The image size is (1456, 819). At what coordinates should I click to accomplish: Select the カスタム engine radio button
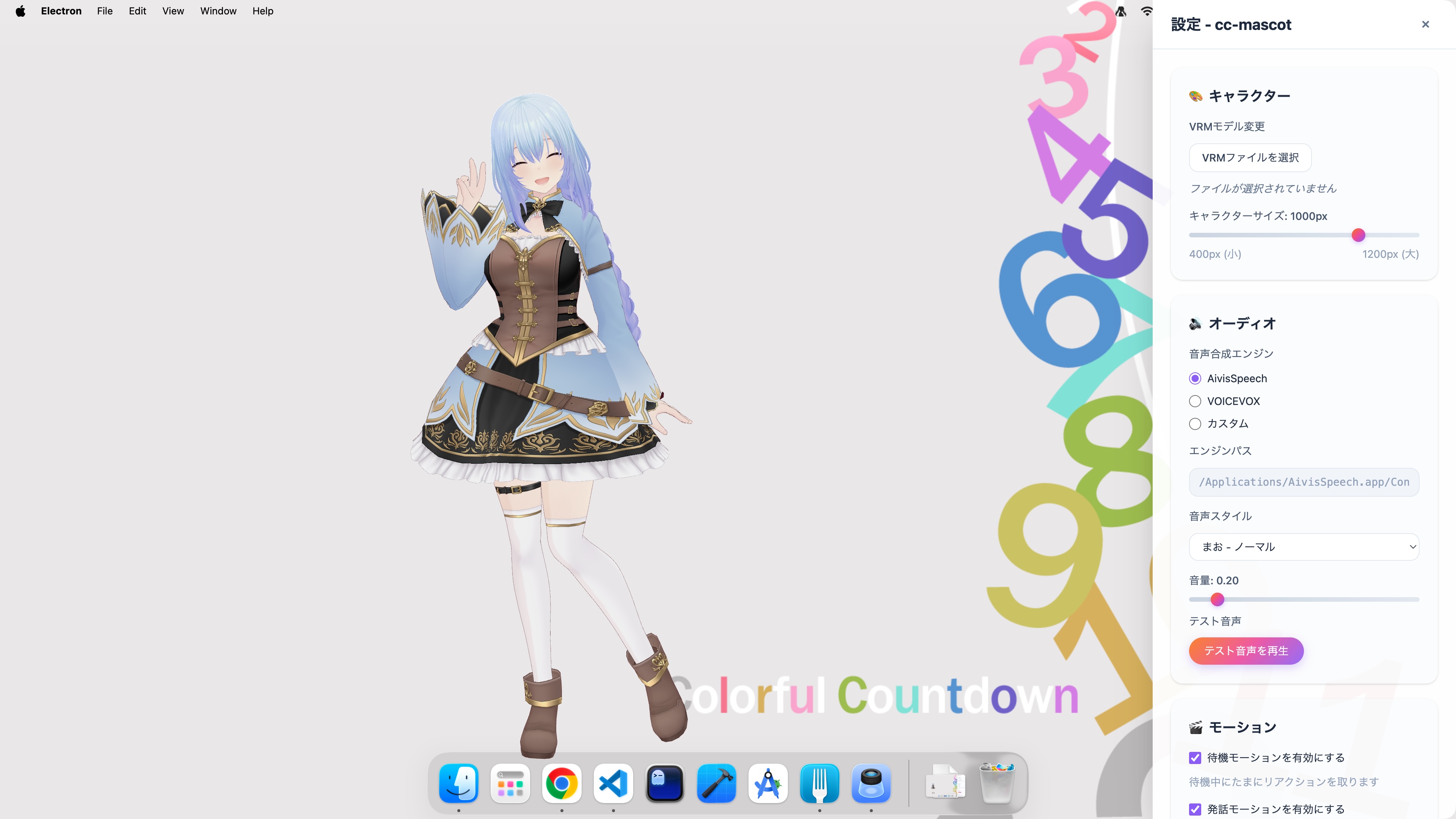tap(1195, 424)
